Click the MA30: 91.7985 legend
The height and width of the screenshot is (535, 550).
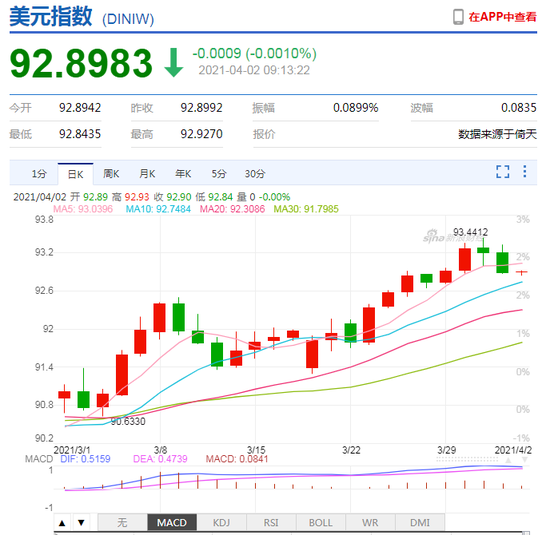(306, 209)
